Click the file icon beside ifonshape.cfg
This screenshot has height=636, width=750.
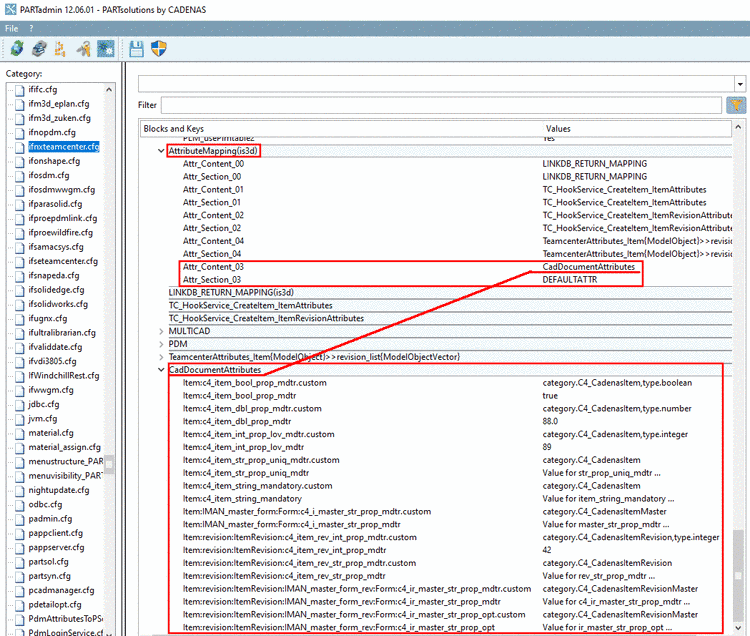(x=20, y=162)
